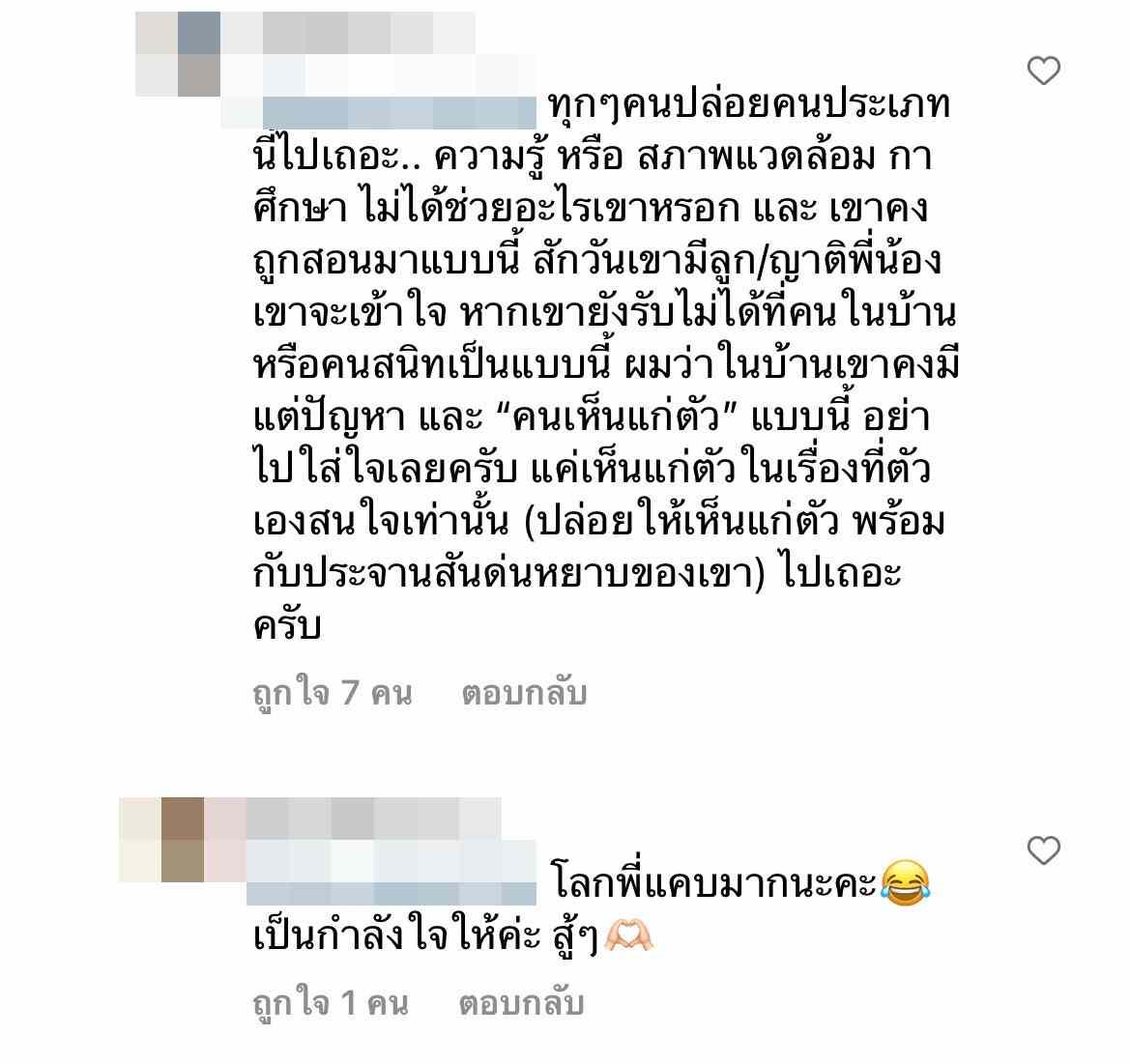The image size is (1130, 1064).
Task: View likers via ถูกใจ 1 คน
Action: coord(330,1003)
